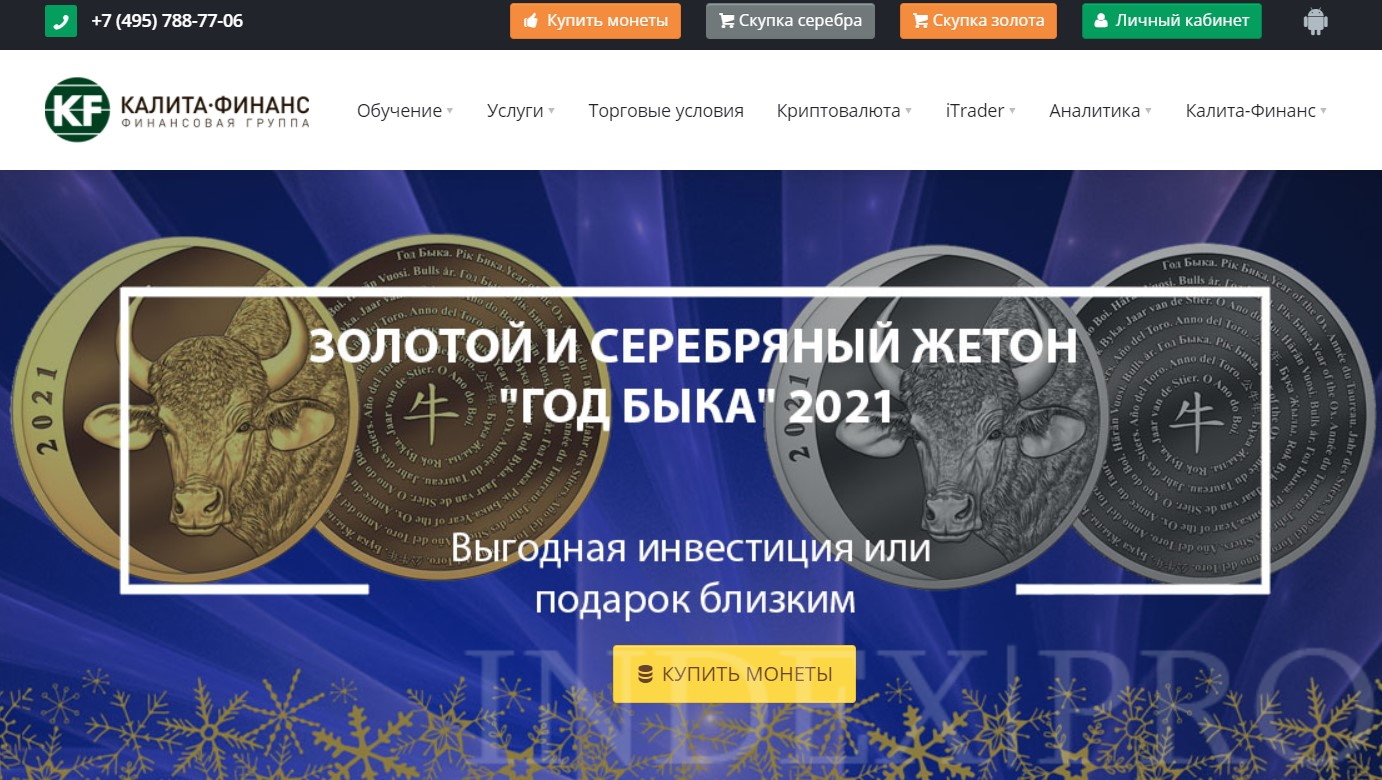Open the Android app icon link
This screenshot has height=780, width=1382.
(1316, 21)
